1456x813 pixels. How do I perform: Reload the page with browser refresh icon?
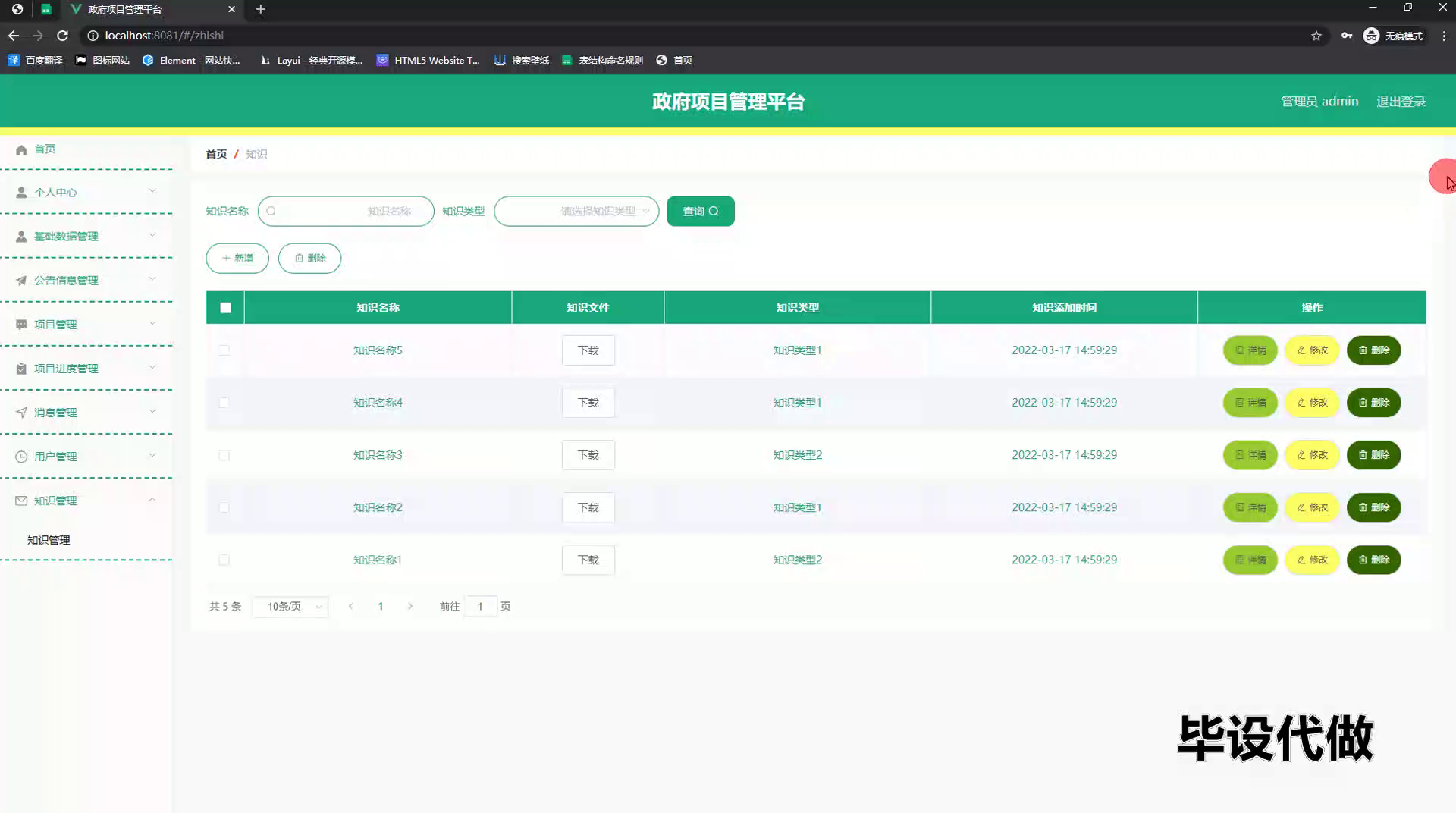click(63, 36)
